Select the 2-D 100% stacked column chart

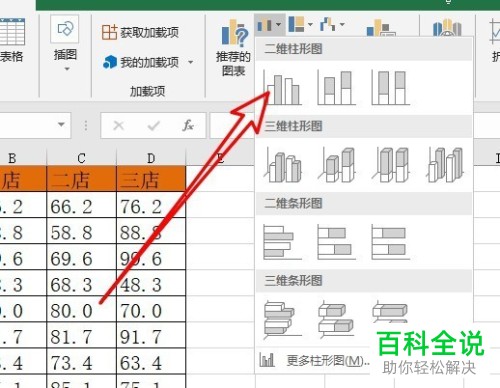click(390, 88)
